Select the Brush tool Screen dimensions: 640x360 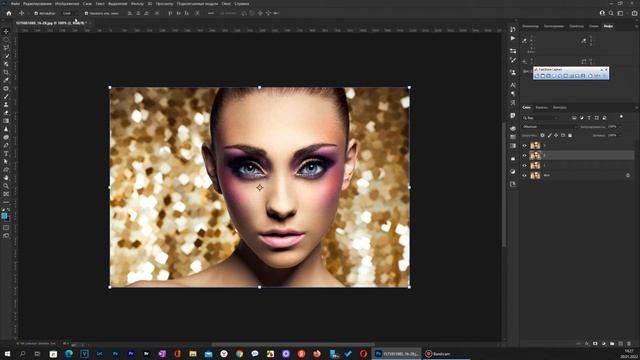tap(6, 97)
